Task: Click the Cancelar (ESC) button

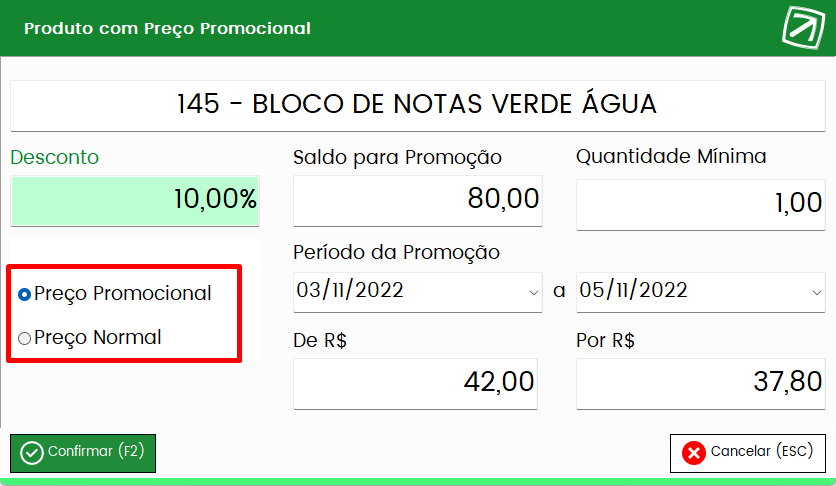Action: click(748, 453)
